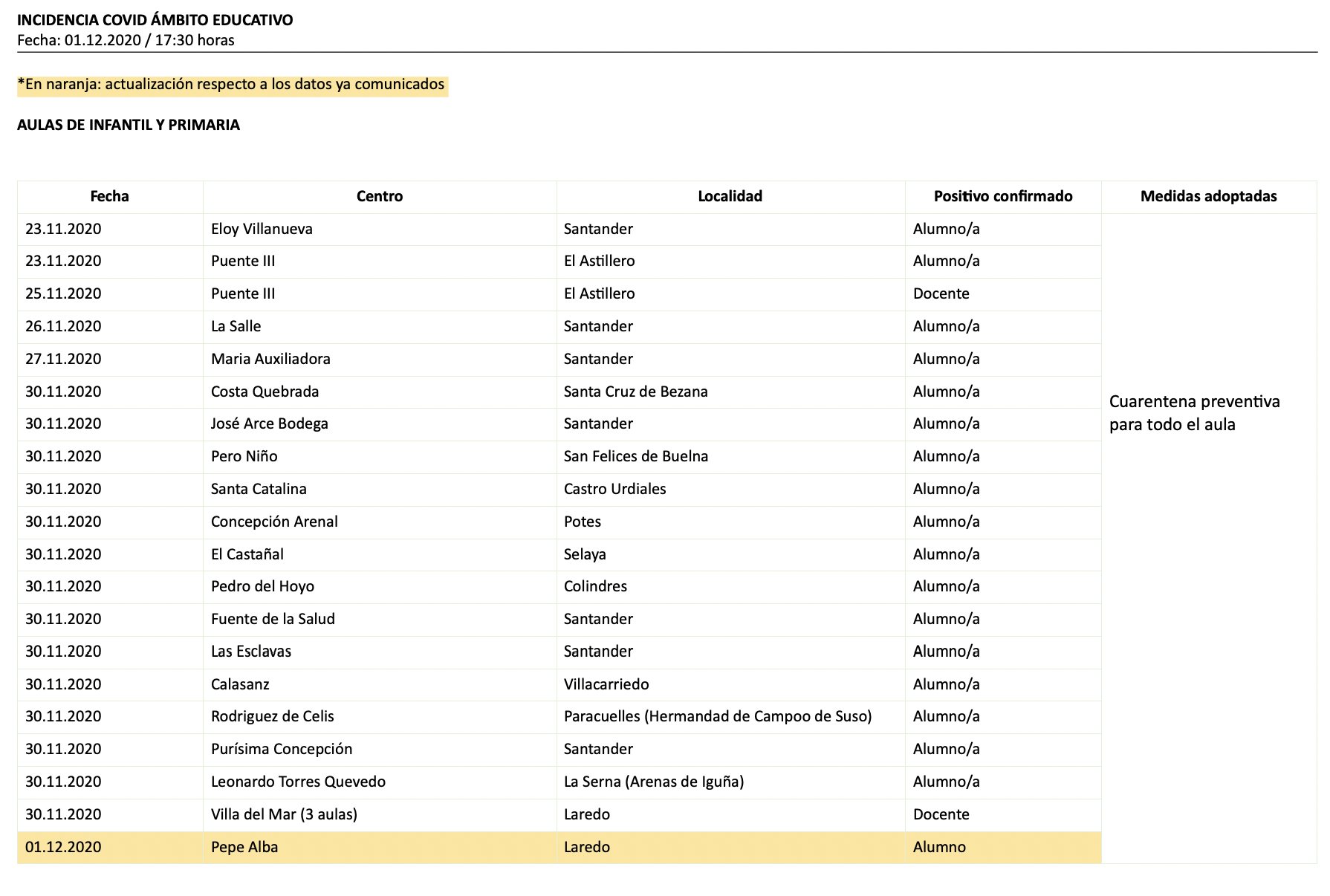The height and width of the screenshot is (896, 1330).
Task: Click the highlighted Pepe Alba cell
Action: (244, 847)
